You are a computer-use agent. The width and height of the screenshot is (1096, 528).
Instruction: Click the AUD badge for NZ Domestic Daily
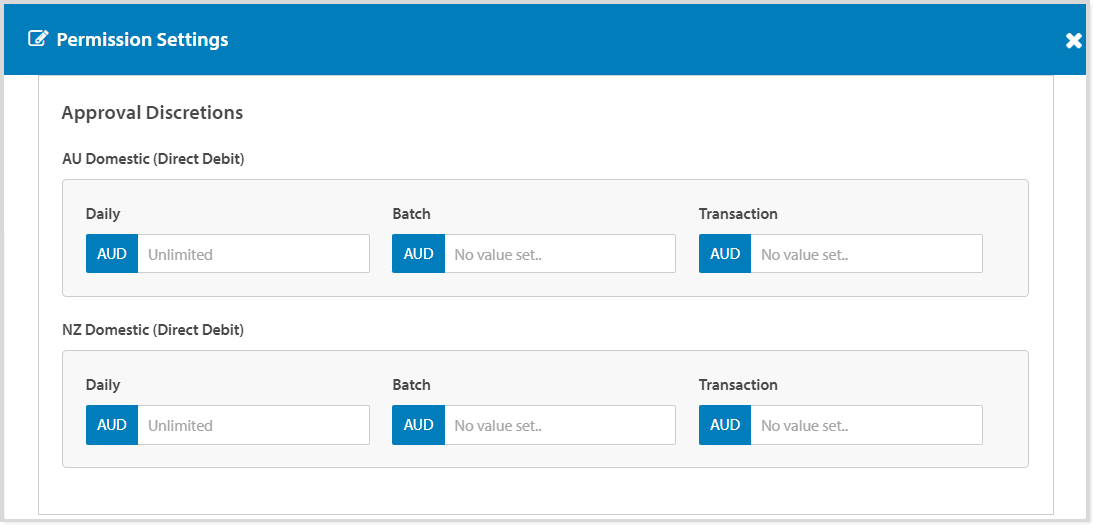112,425
